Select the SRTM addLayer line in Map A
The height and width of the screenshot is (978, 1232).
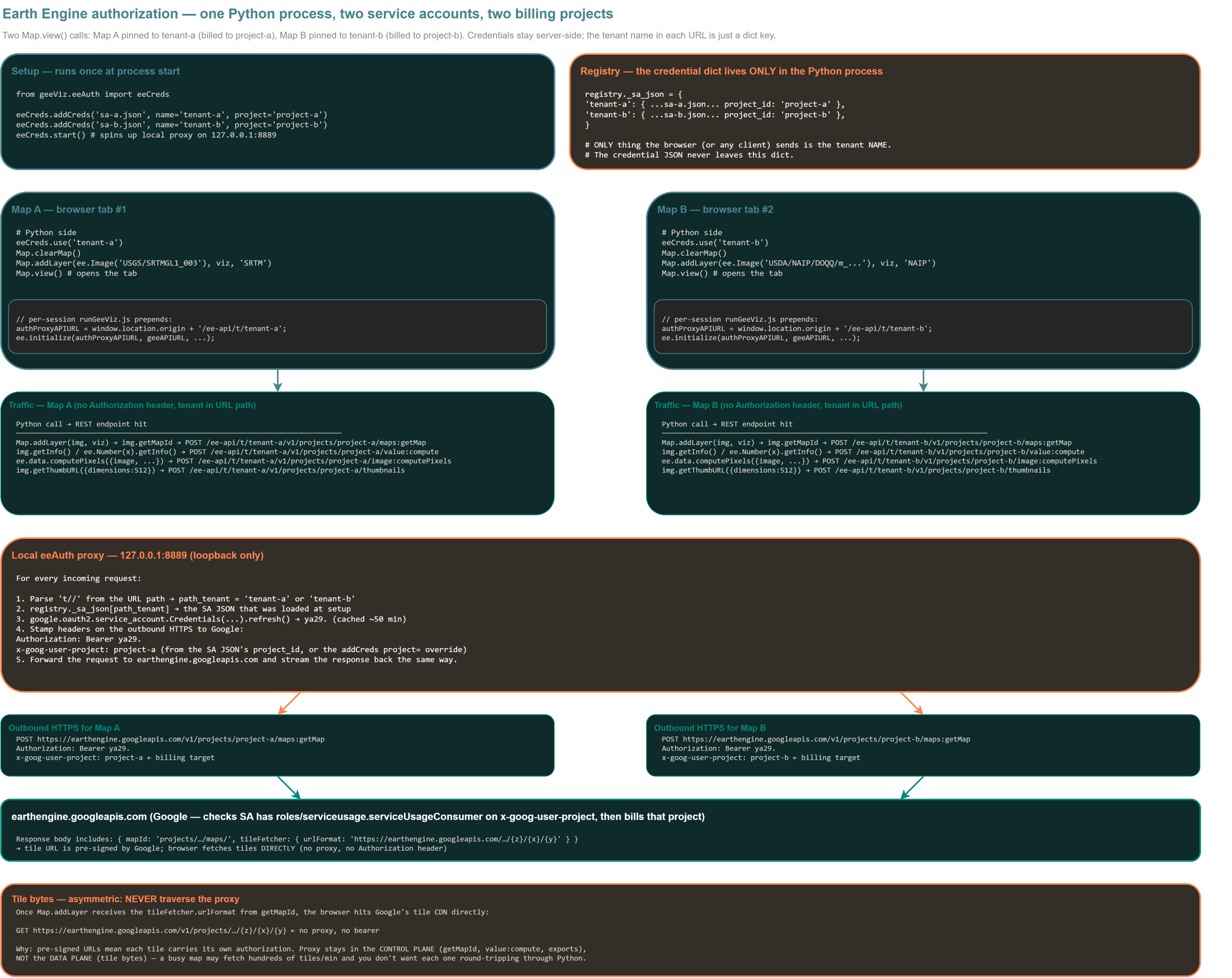tap(144, 263)
